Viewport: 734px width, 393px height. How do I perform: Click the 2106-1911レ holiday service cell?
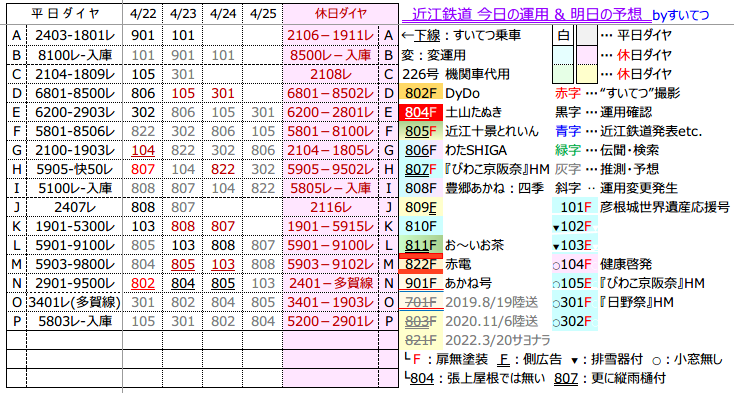(x=330, y=36)
